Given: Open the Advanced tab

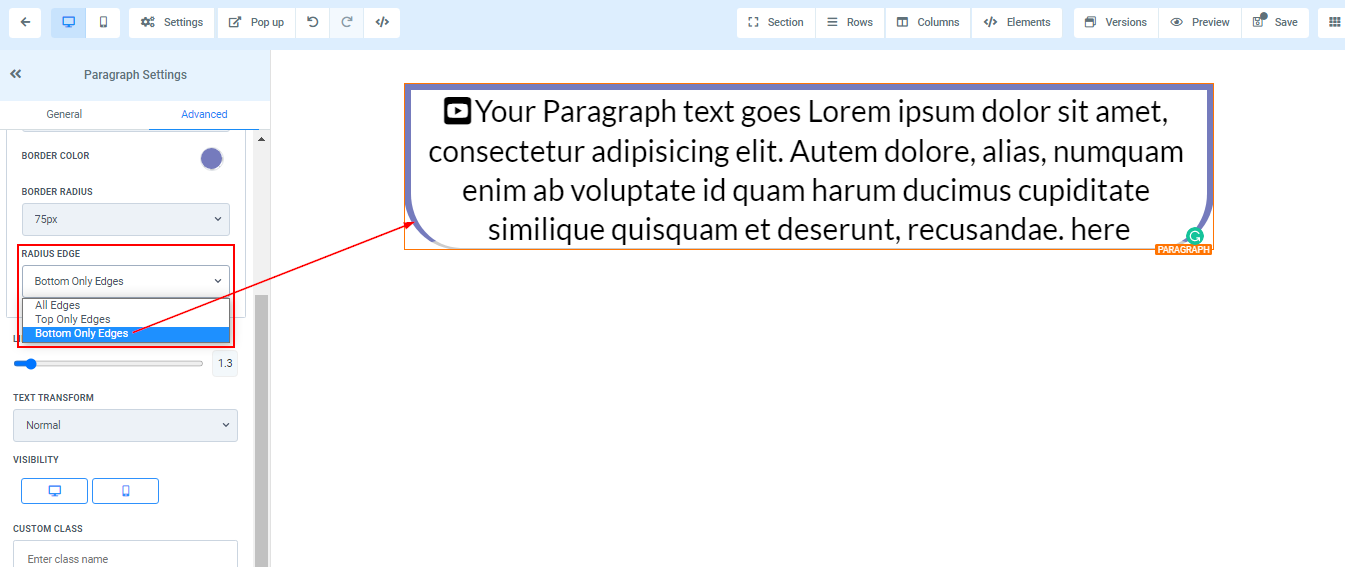Looking at the screenshot, I should [204, 114].
